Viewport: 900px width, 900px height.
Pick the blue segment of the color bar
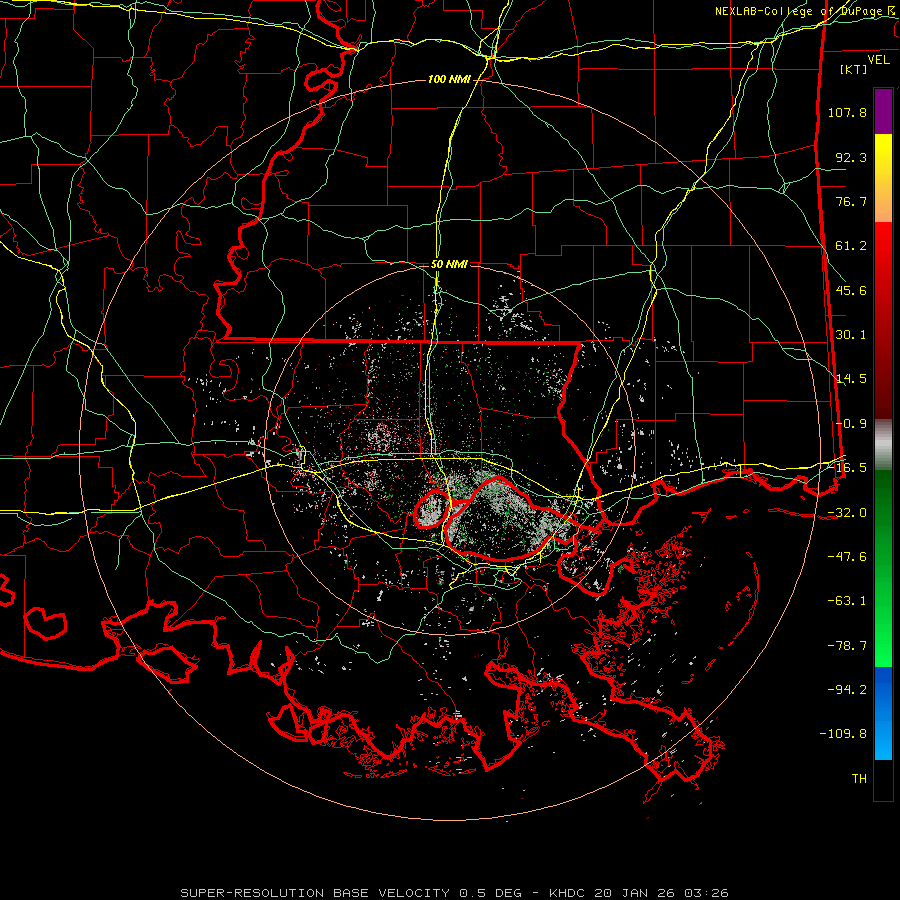883,713
